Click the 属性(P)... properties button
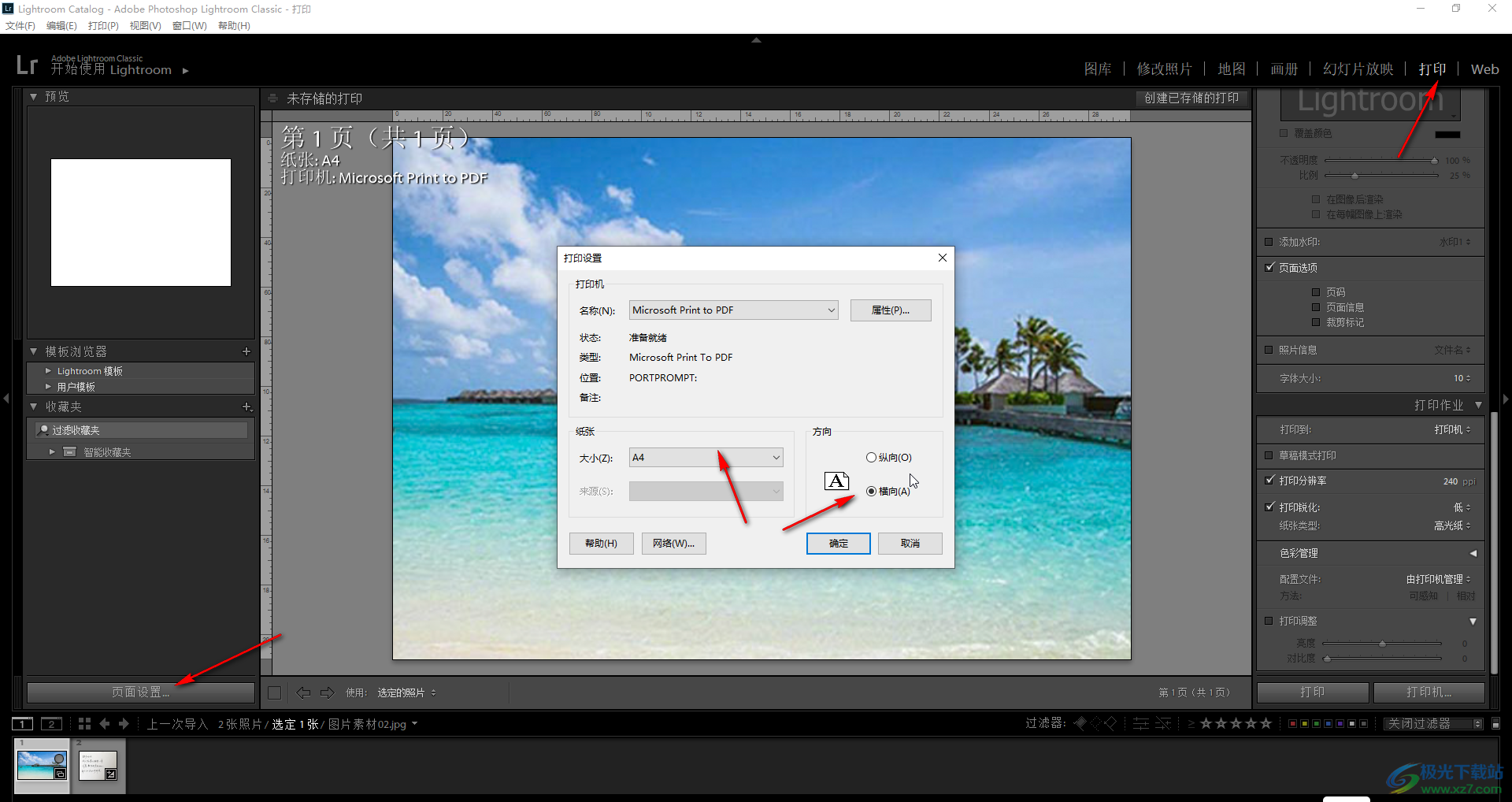 tap(890, 310)
